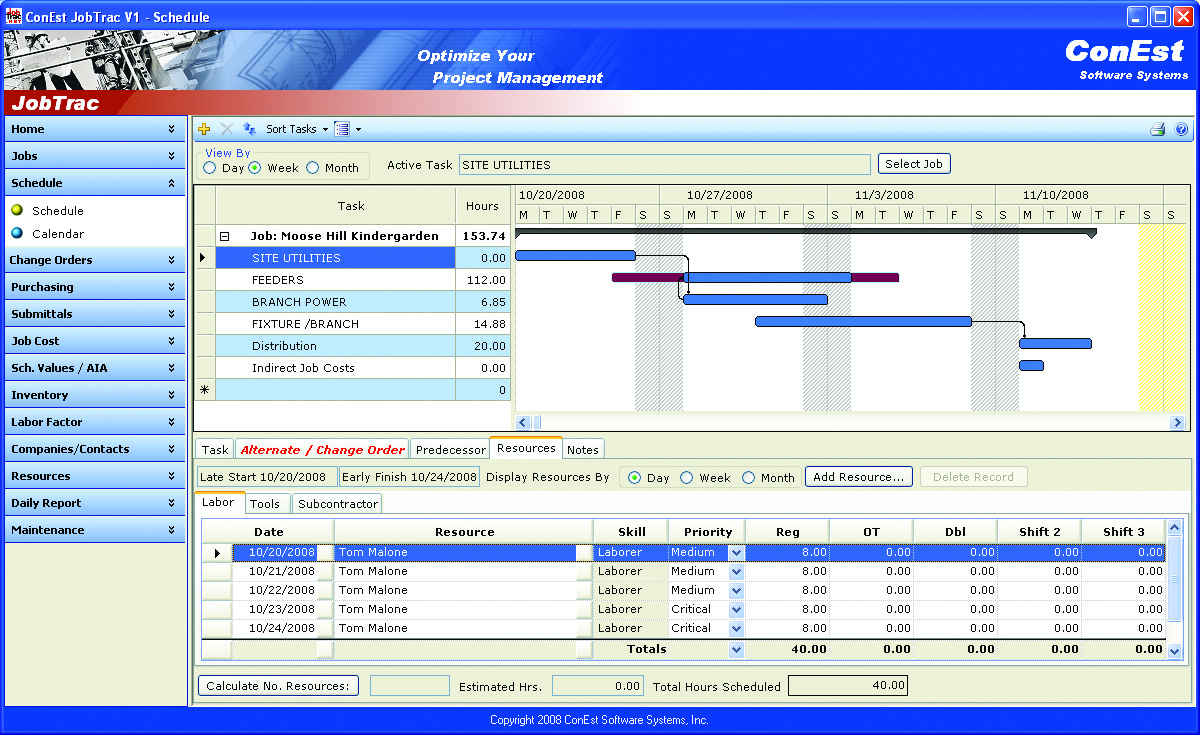Screen dimensions: 1200x735
Task: Click the SITE UTILITIES Gantt bar
Action: 575,256
